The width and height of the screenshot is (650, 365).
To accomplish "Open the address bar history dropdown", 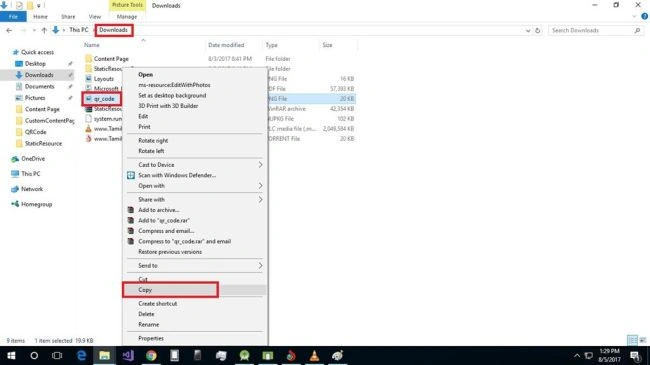I will 528,30.
